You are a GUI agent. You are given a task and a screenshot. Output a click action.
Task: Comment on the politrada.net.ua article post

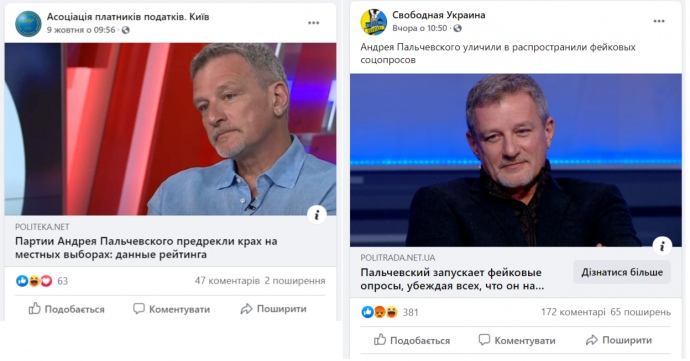pyautogui.click(x=517, y=340)
